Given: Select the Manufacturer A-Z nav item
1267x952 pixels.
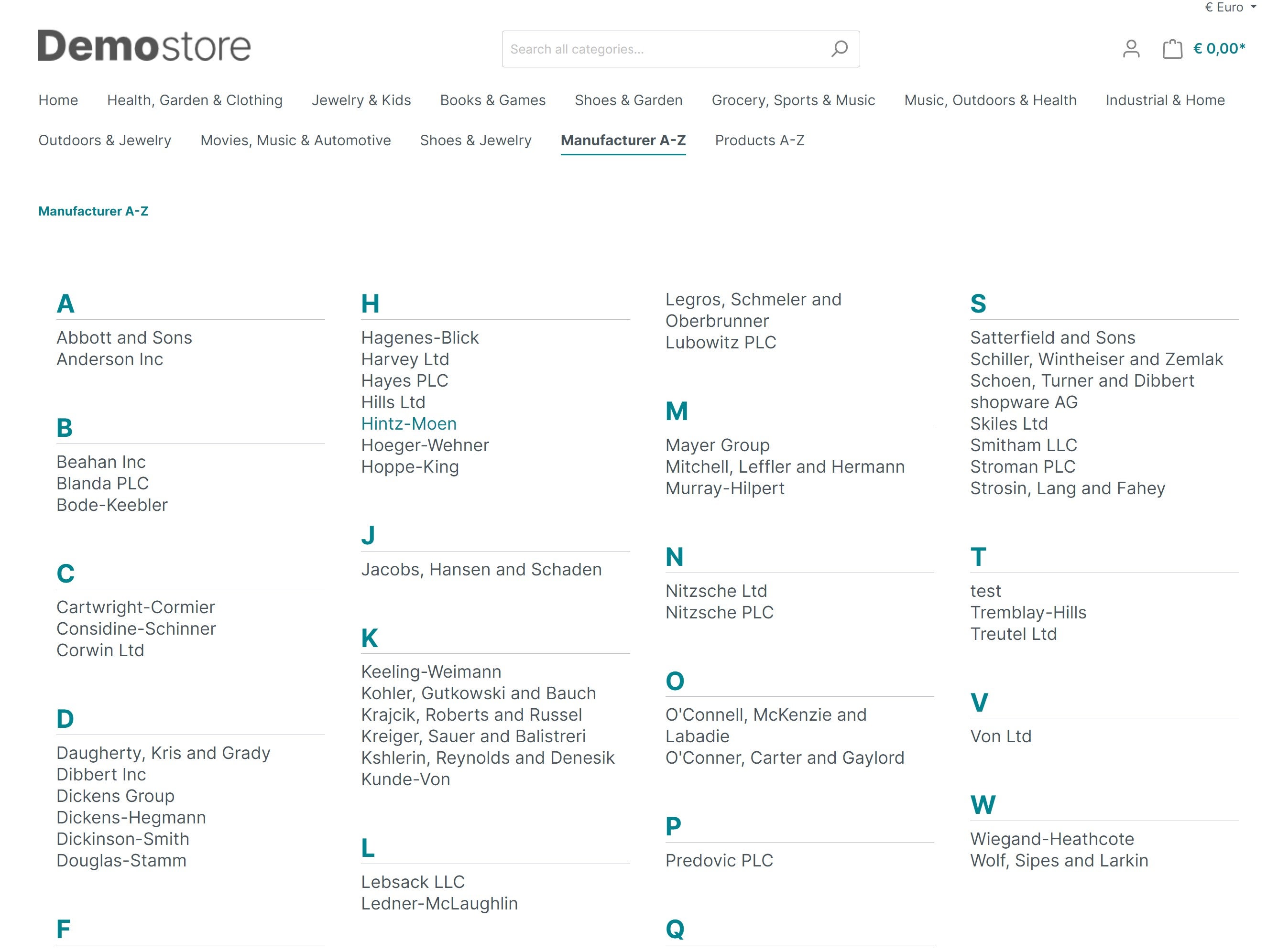Looking at the screenshot, I should [x=623, y=140].
